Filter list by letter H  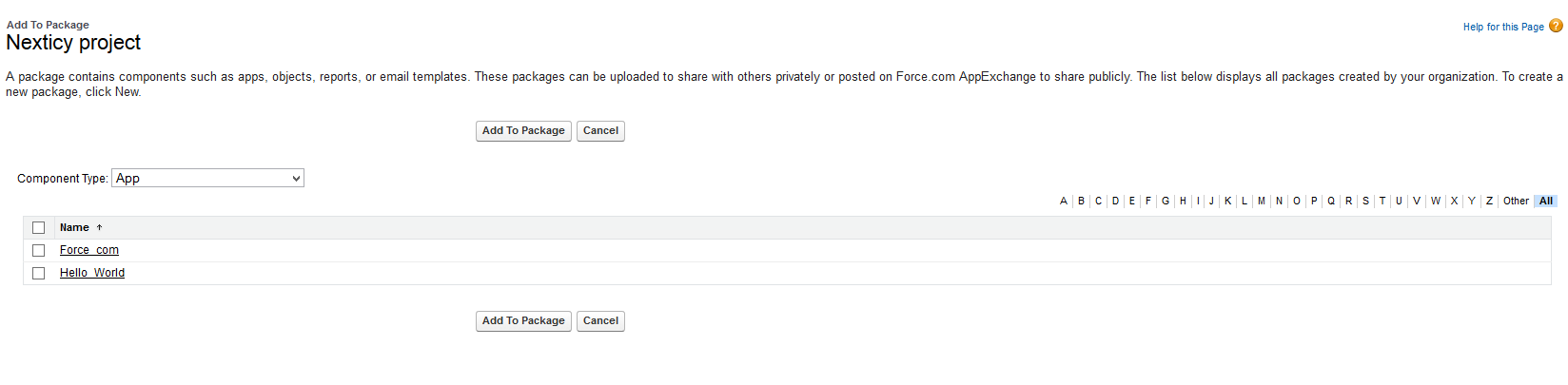coord(1183,202)
